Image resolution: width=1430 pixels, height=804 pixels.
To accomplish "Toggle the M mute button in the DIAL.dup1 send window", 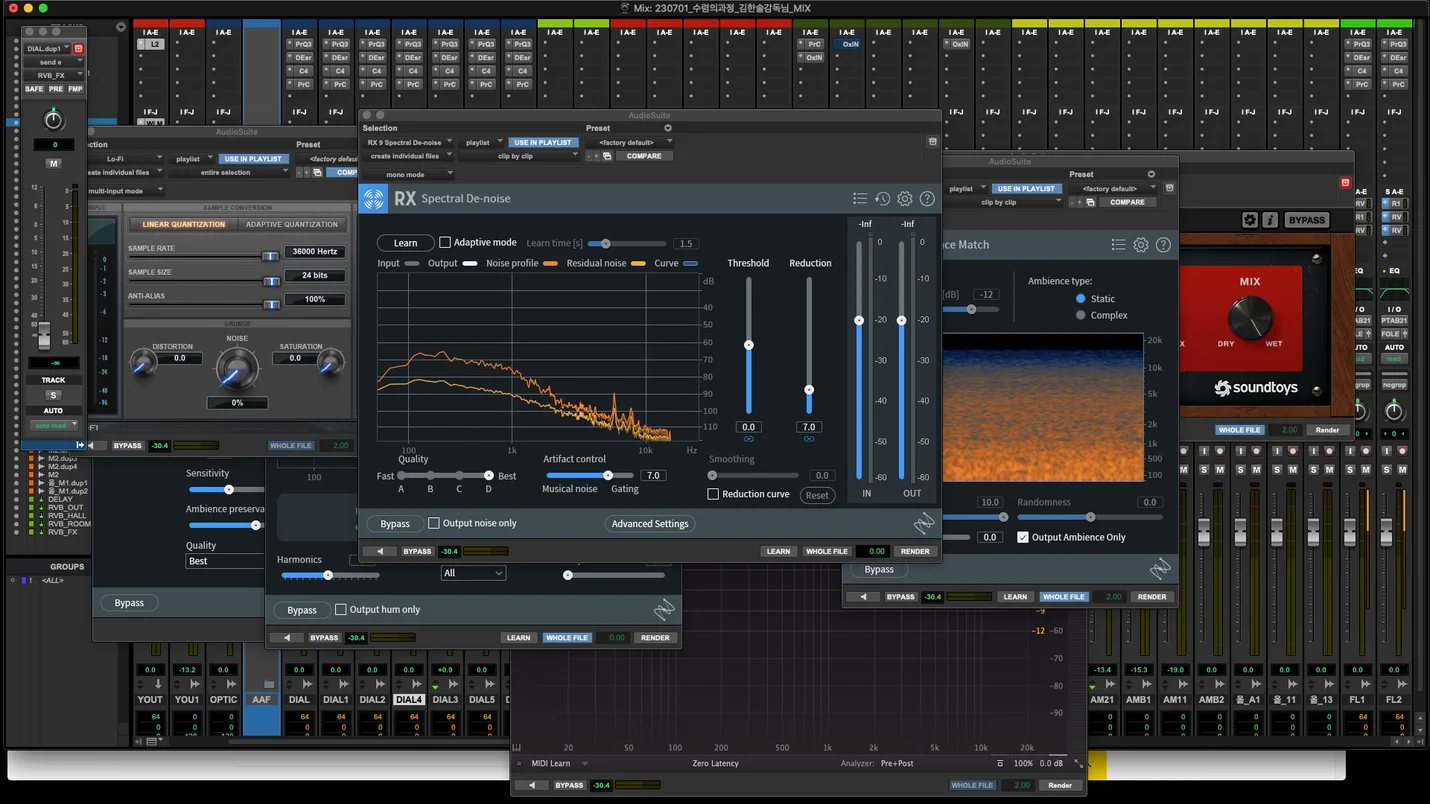I will (x=53, y=163).
